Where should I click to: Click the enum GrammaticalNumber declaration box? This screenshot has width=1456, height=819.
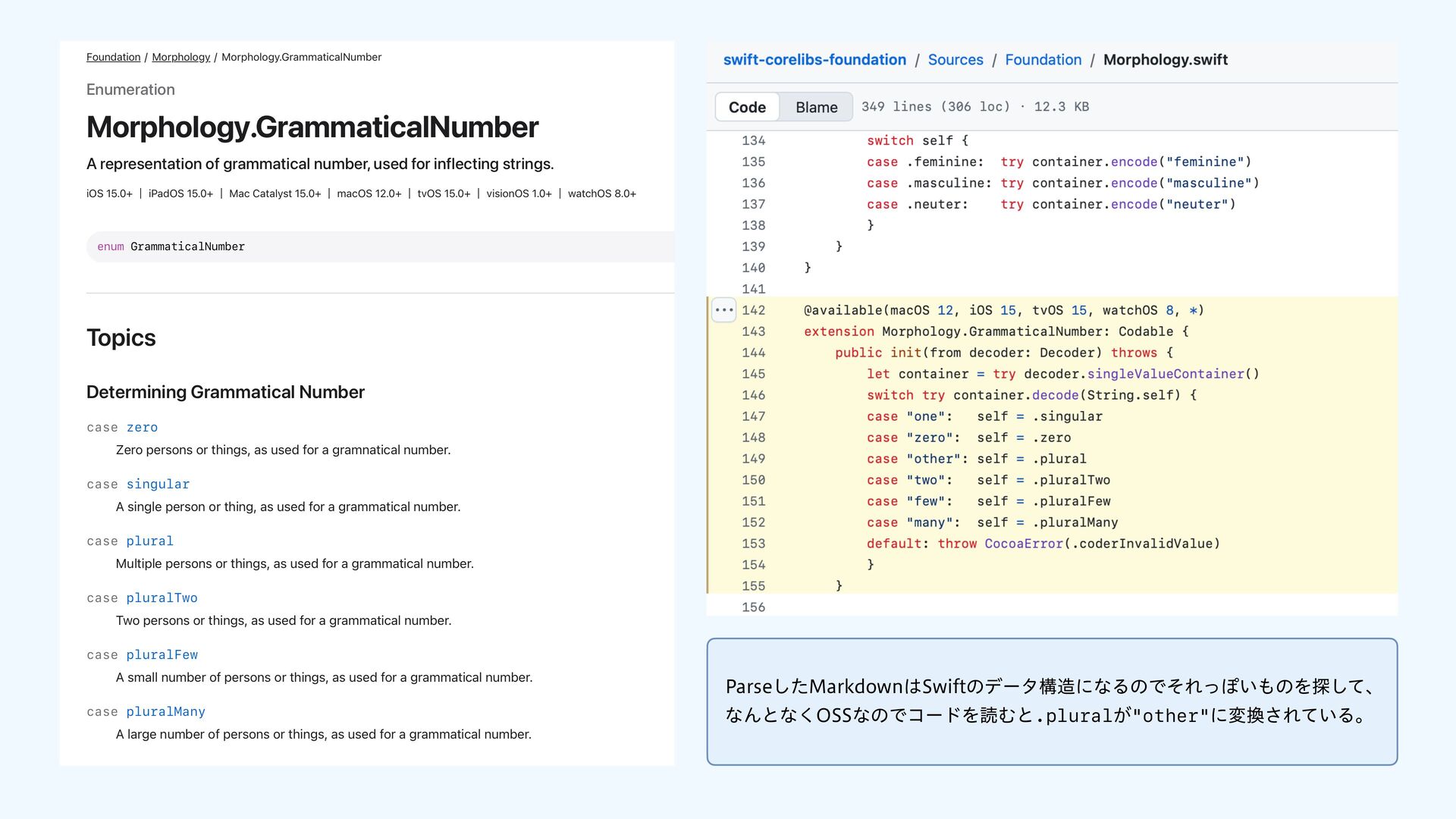coord(379,247)
